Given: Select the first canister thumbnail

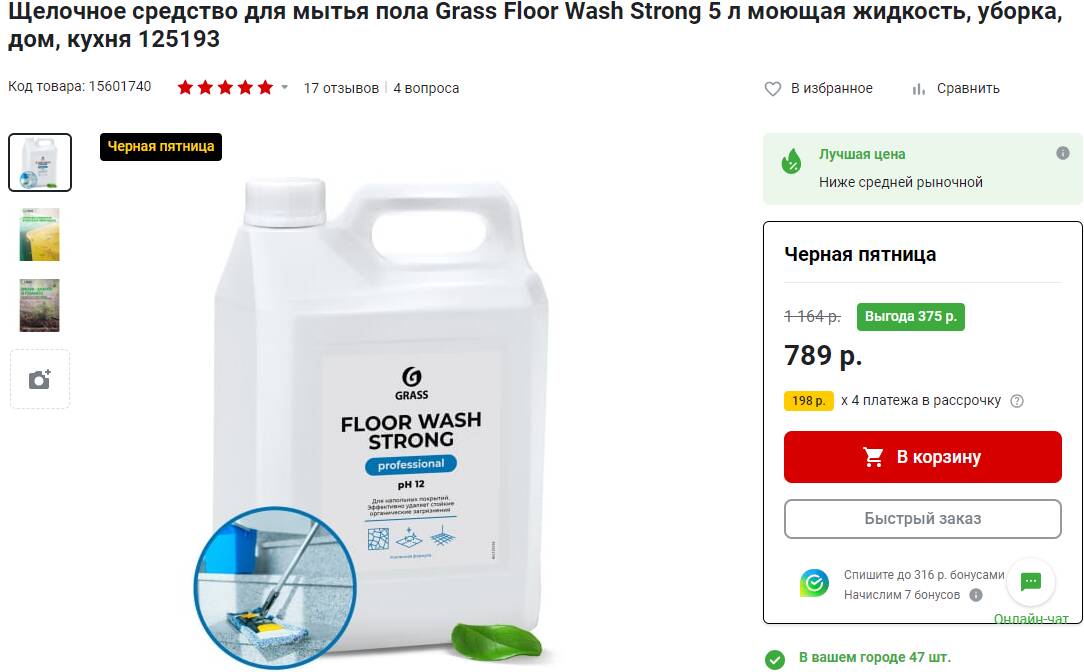Looking at the screenshot, I should (x=40, y=162).
